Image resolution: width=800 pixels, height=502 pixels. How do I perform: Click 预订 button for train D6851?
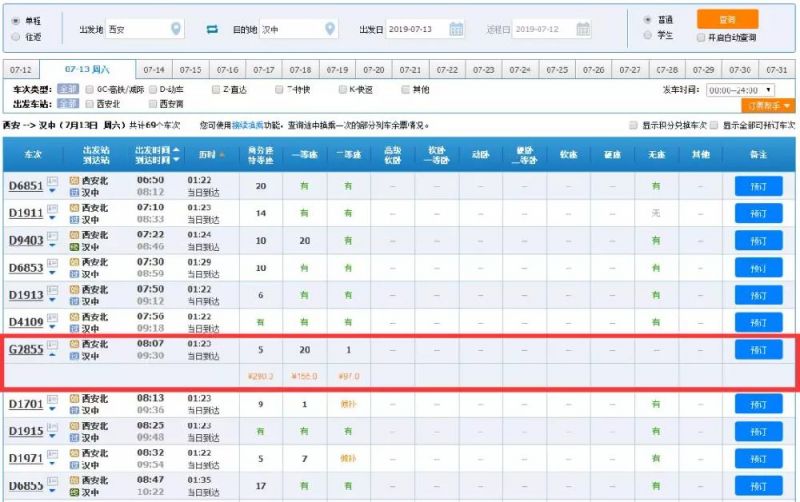759,186
